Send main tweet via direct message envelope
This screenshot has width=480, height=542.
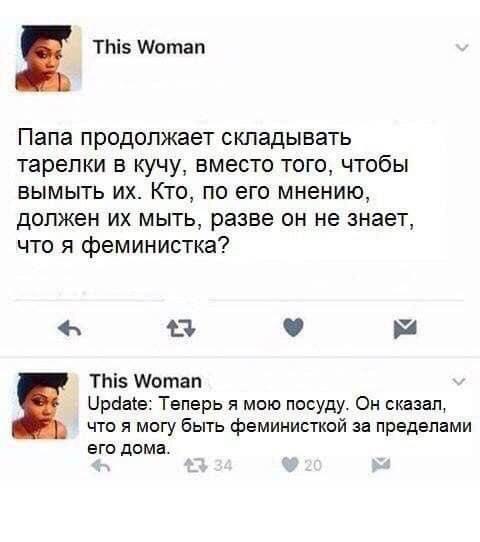coord(405,328)
